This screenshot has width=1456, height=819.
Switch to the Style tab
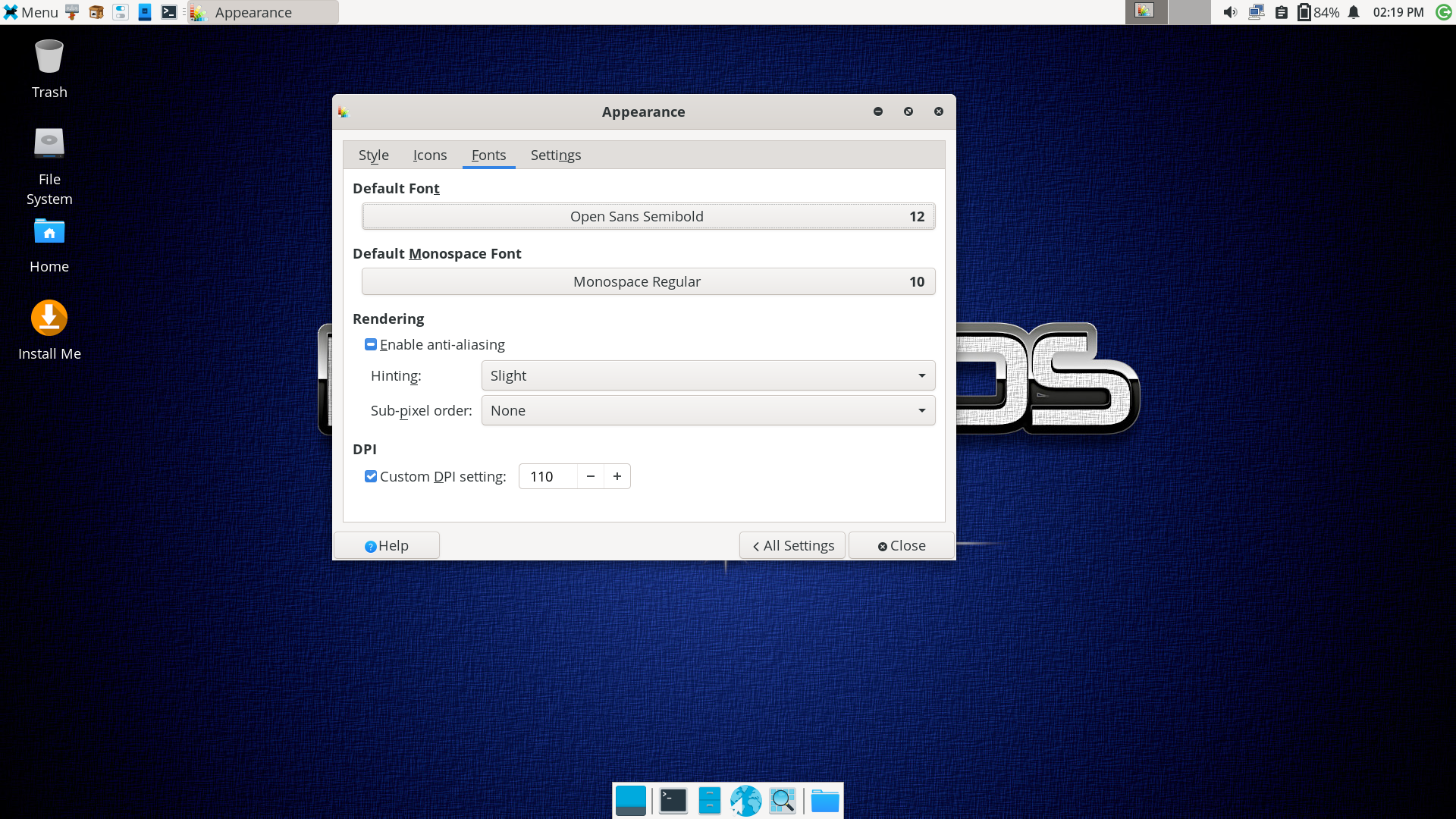point(374,155)
